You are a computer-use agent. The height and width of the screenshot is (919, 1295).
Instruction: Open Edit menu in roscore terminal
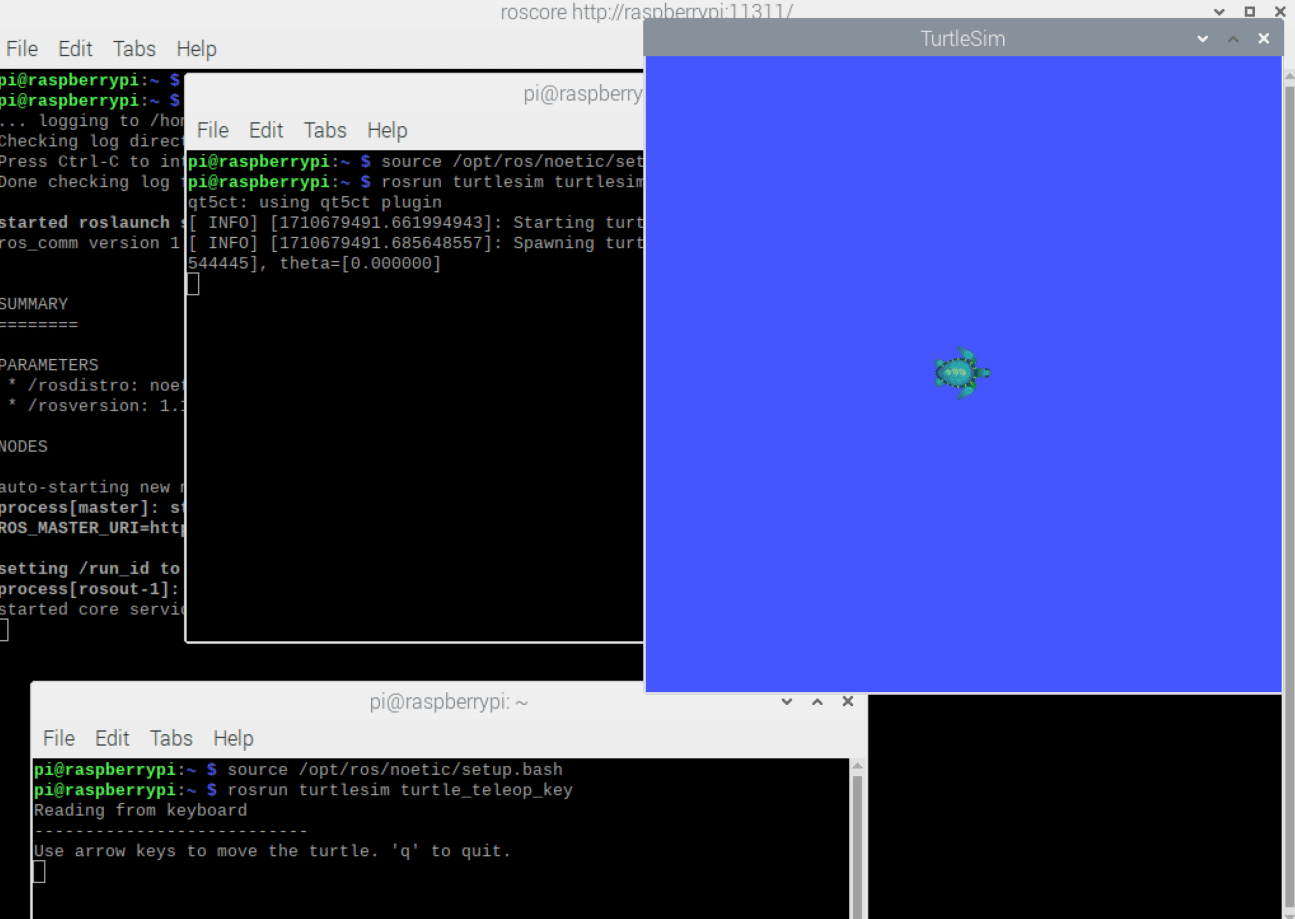75,49
